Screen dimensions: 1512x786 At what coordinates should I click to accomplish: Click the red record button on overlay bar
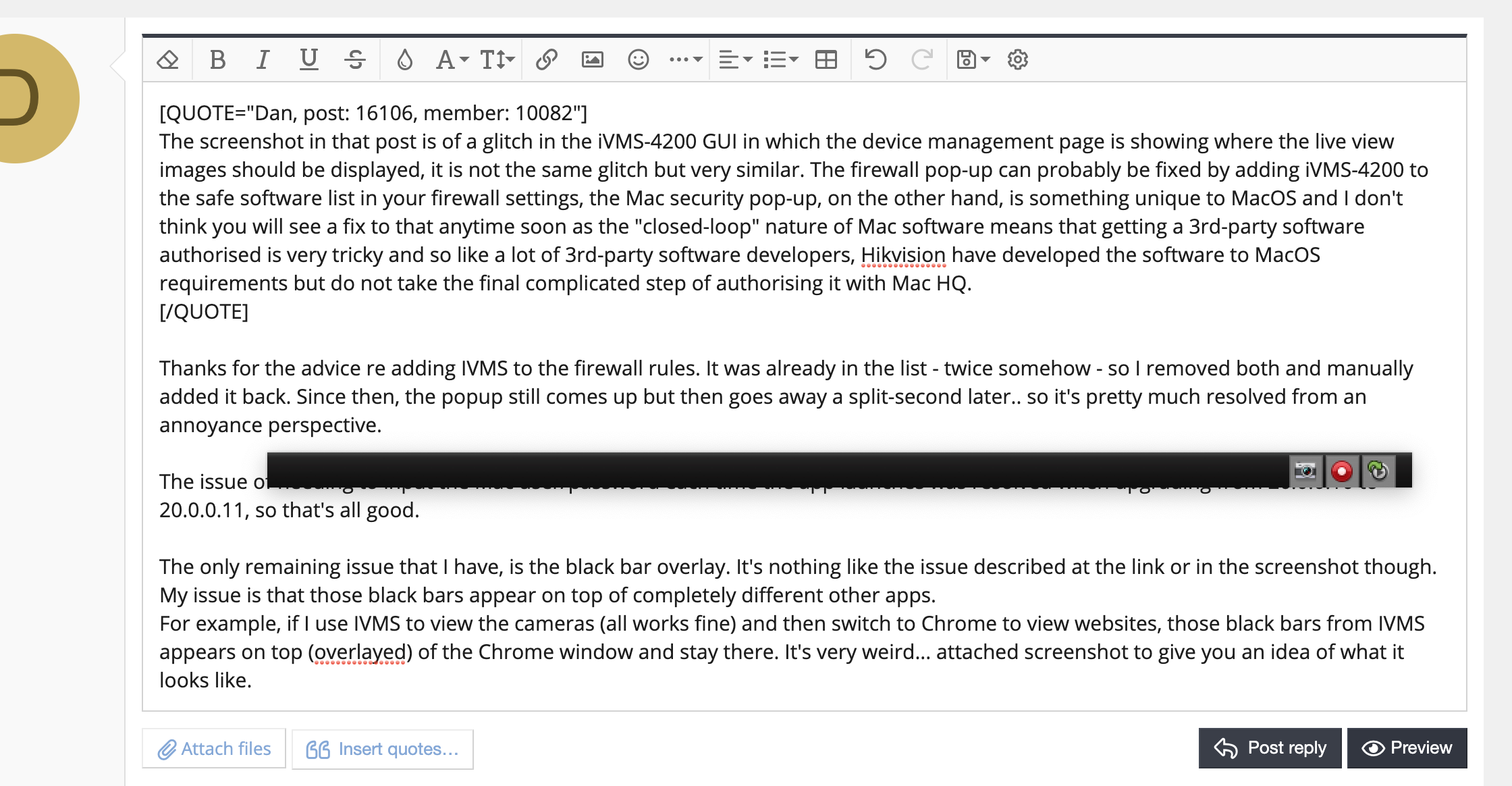[x=1341, y=471]
